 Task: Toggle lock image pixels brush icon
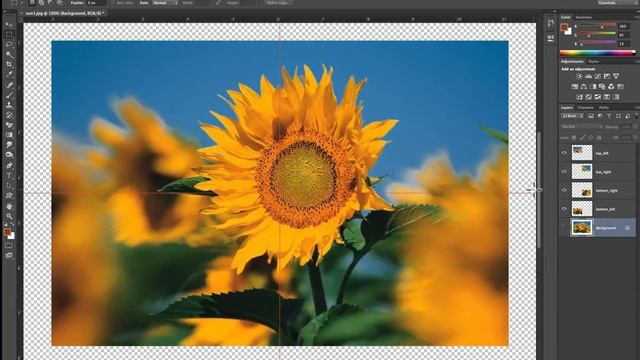(582, 138)
